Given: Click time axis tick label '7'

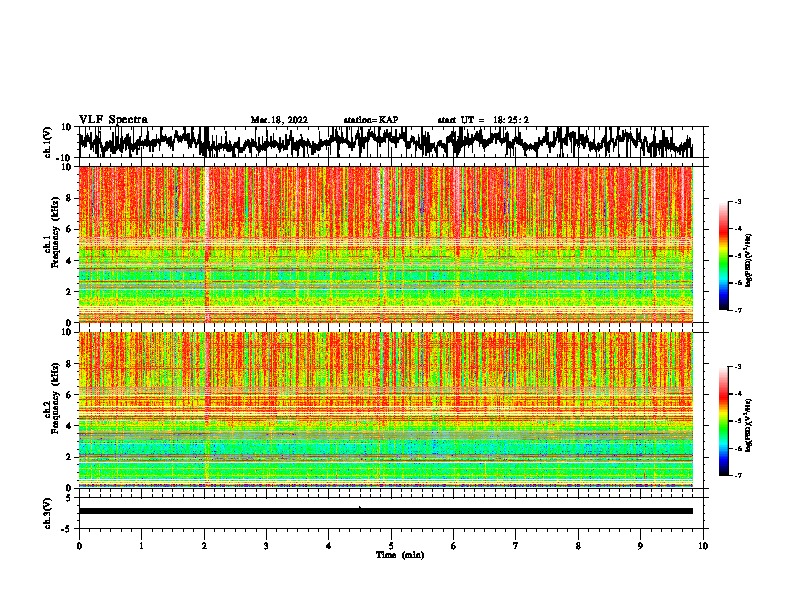Looking at the screenshot, I should [x=516, y=546].
